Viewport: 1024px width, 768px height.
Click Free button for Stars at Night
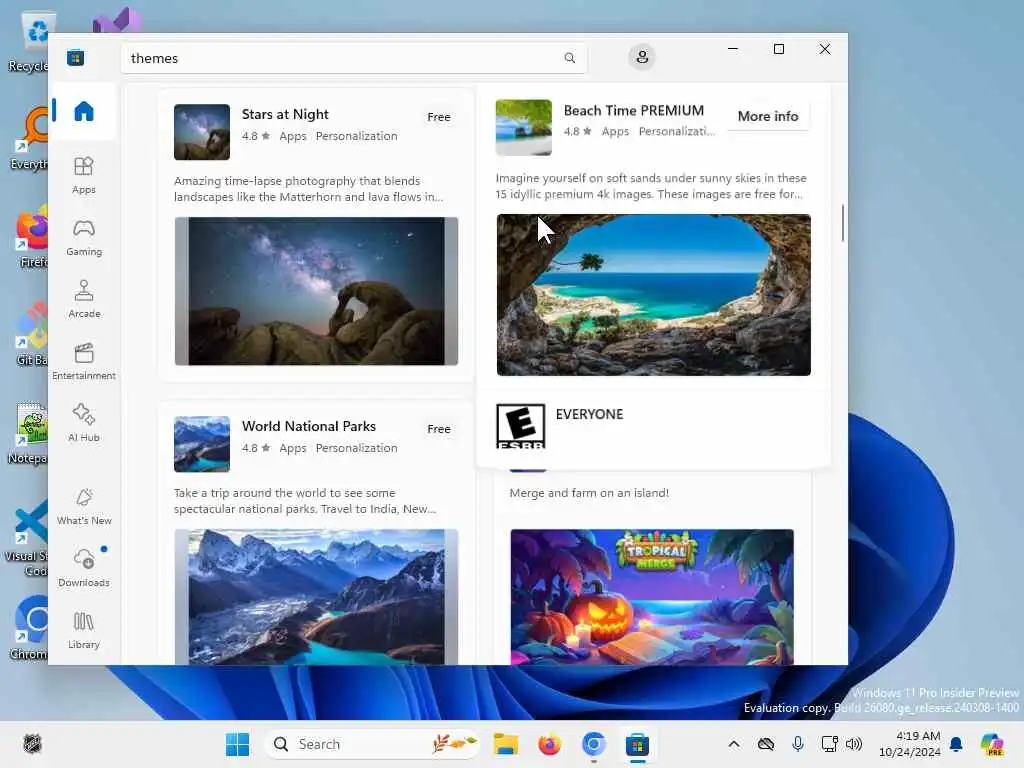click(x=439, y=117)
